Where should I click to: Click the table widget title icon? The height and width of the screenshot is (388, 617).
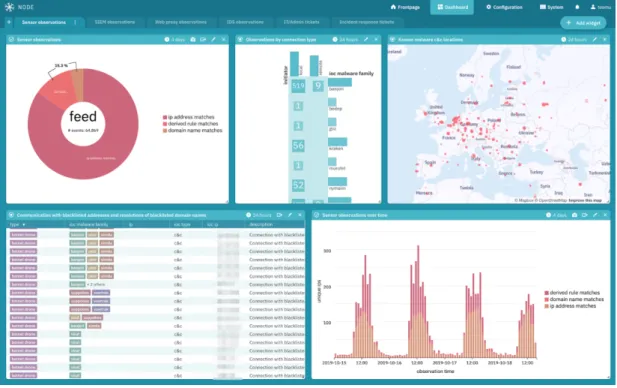(11, 215)
